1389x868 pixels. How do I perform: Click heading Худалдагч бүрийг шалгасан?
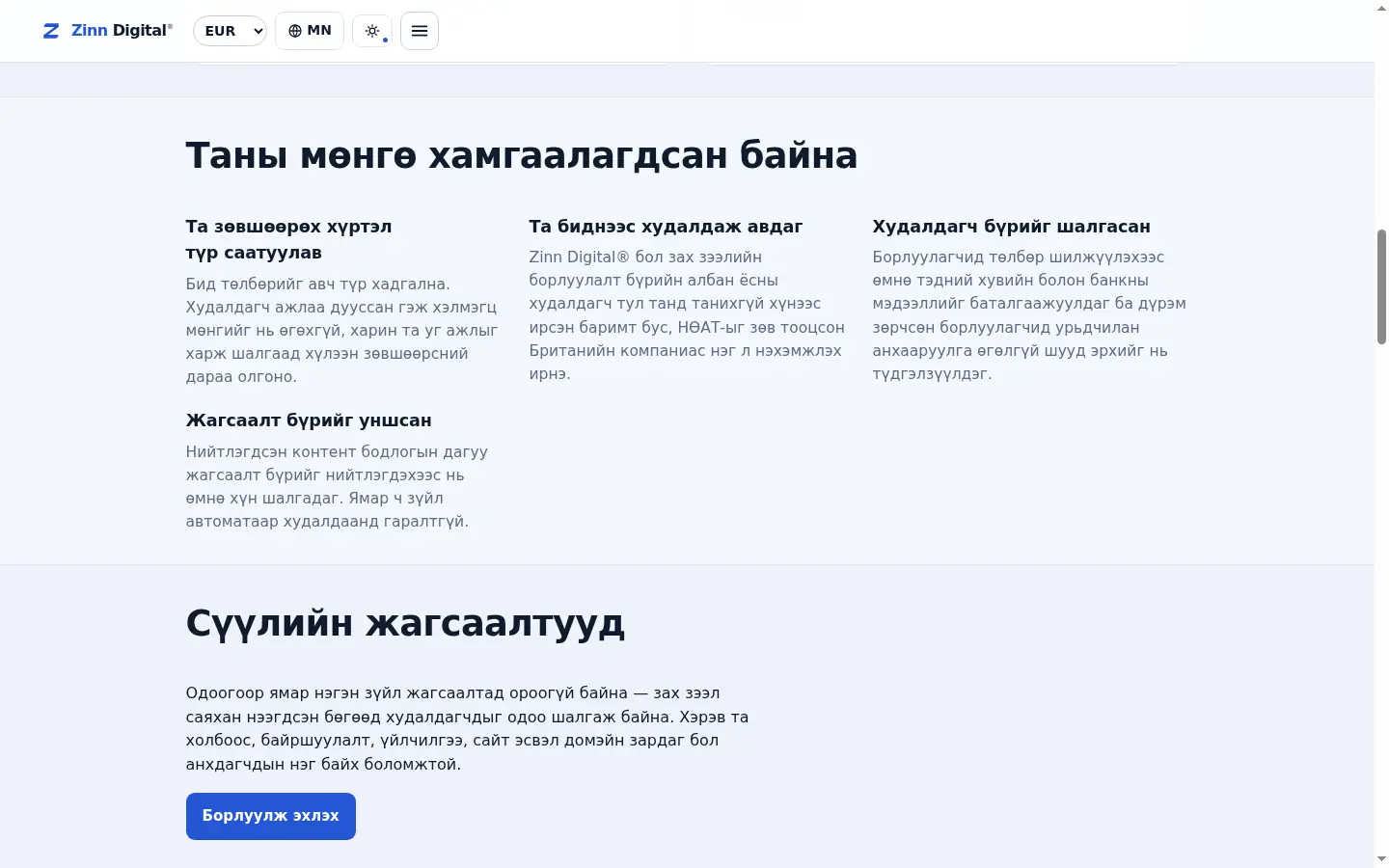pyautogui.click(x=1011, y=227)
